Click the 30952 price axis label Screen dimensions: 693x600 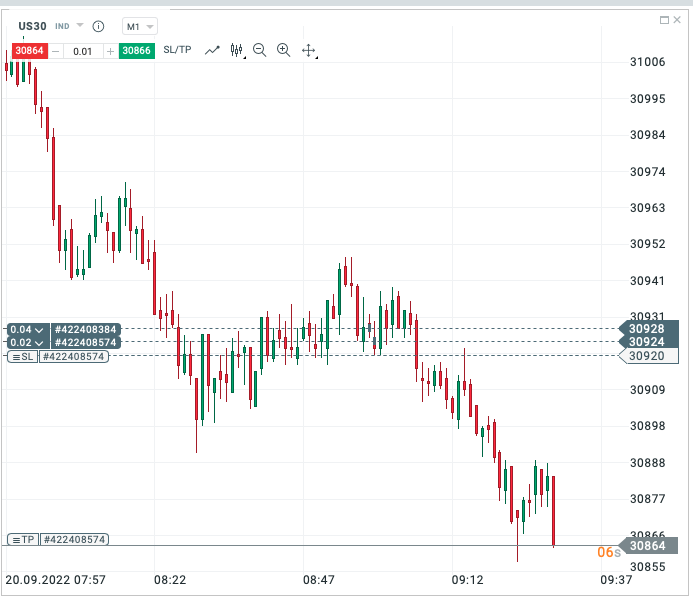647,244
